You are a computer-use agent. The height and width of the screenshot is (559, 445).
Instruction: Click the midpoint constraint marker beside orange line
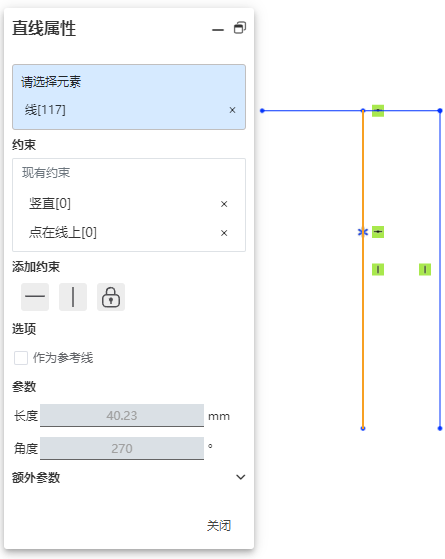coord(378,232)
